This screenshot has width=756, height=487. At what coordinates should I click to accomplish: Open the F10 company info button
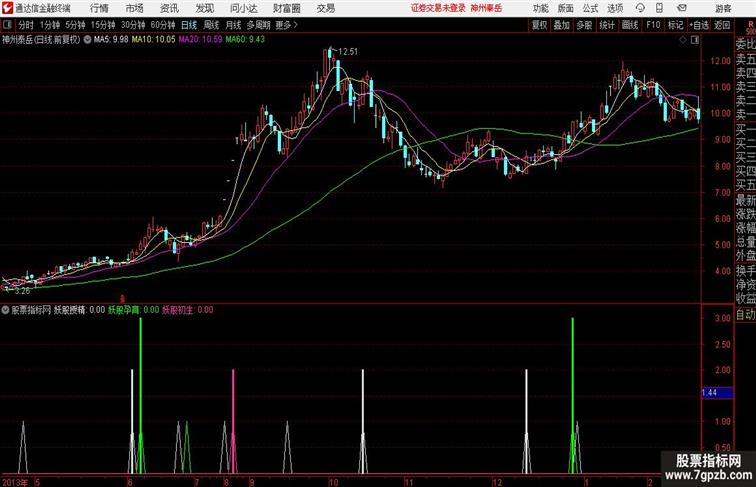(653, 25)
